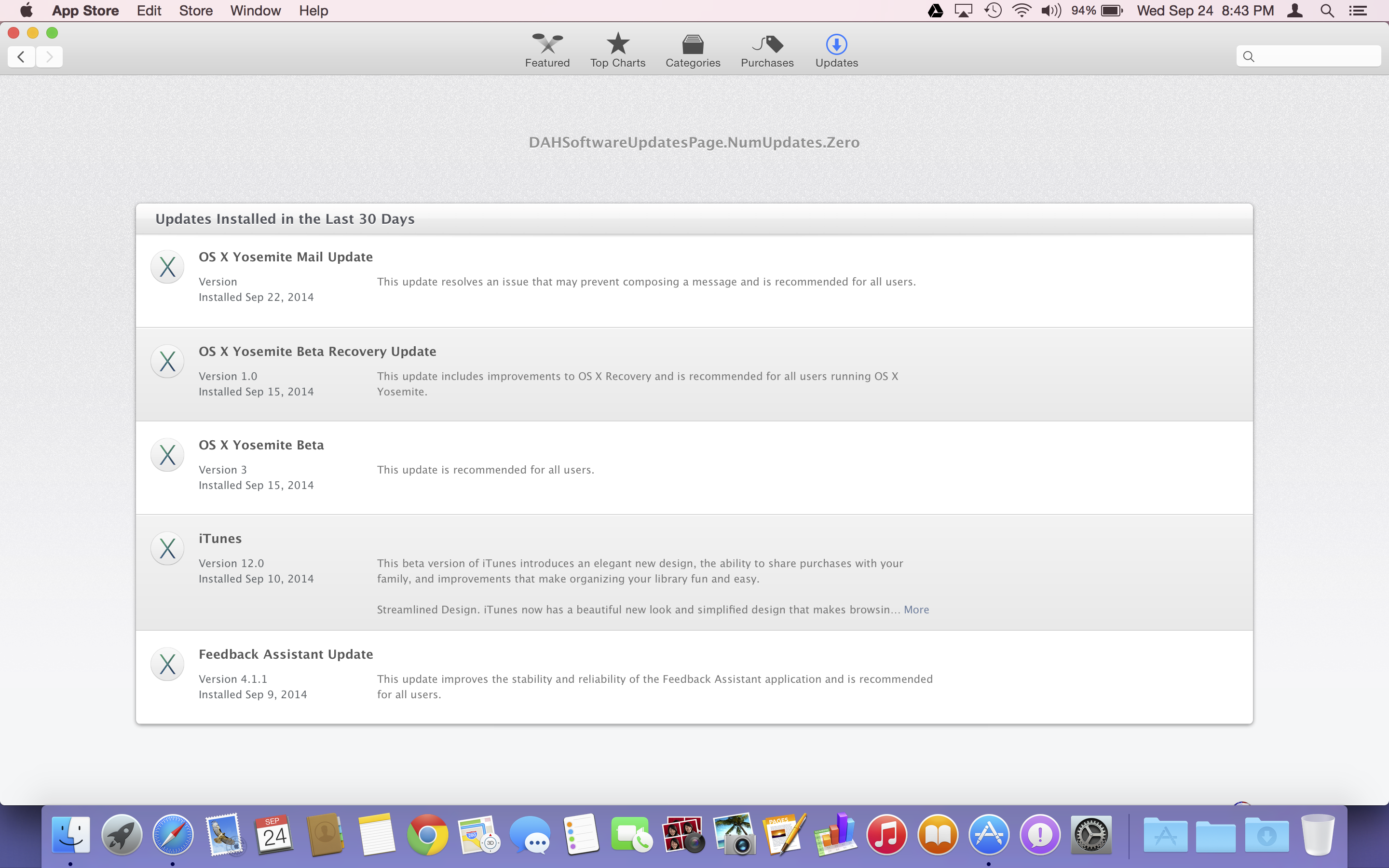Select the Updates tab
Image resolution: width=1389 pixels, height=868 pixels.
(836, 51)
